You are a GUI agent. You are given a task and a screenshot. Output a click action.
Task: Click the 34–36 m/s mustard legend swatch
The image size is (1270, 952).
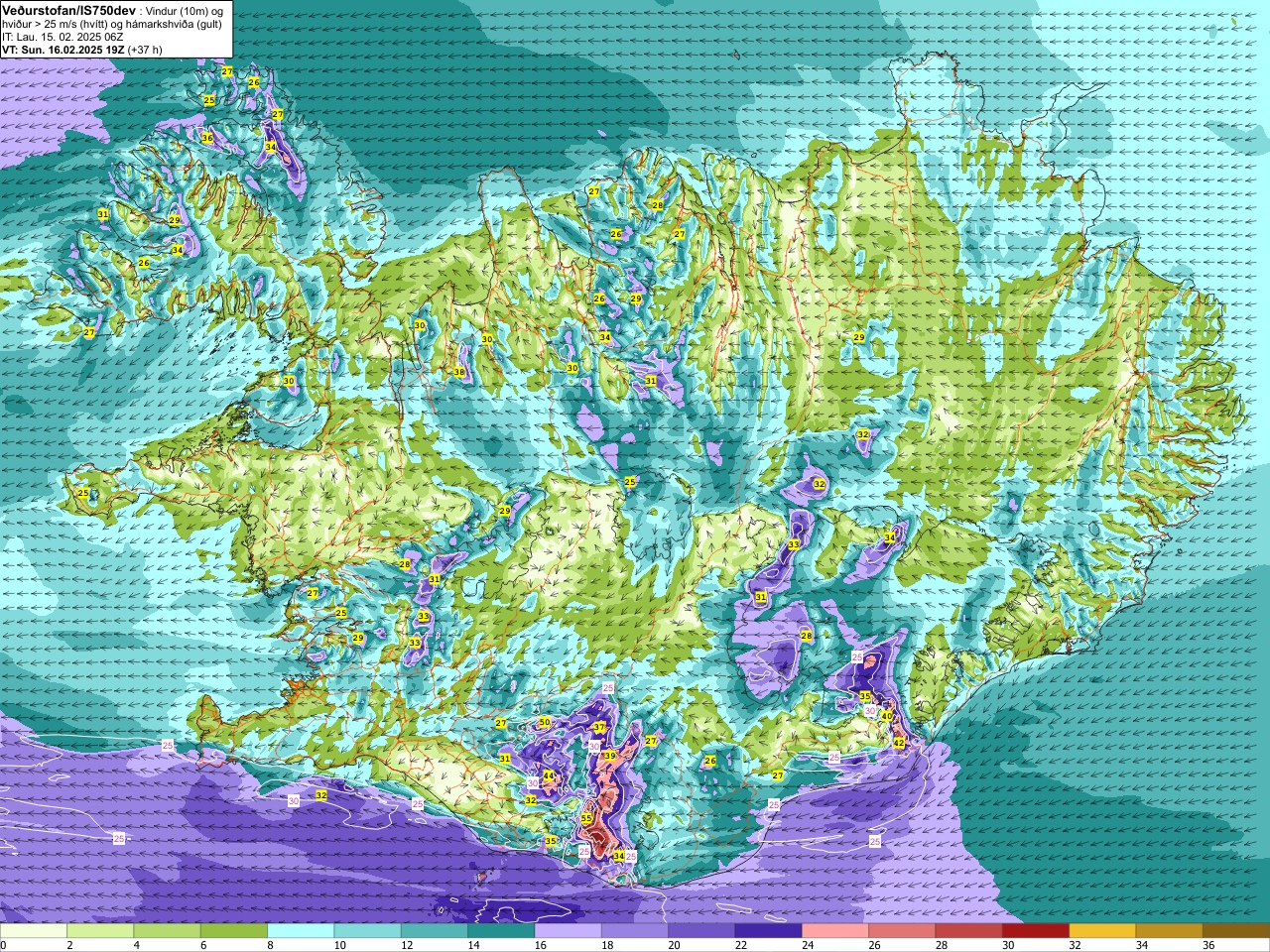[x=1169, y=931]
